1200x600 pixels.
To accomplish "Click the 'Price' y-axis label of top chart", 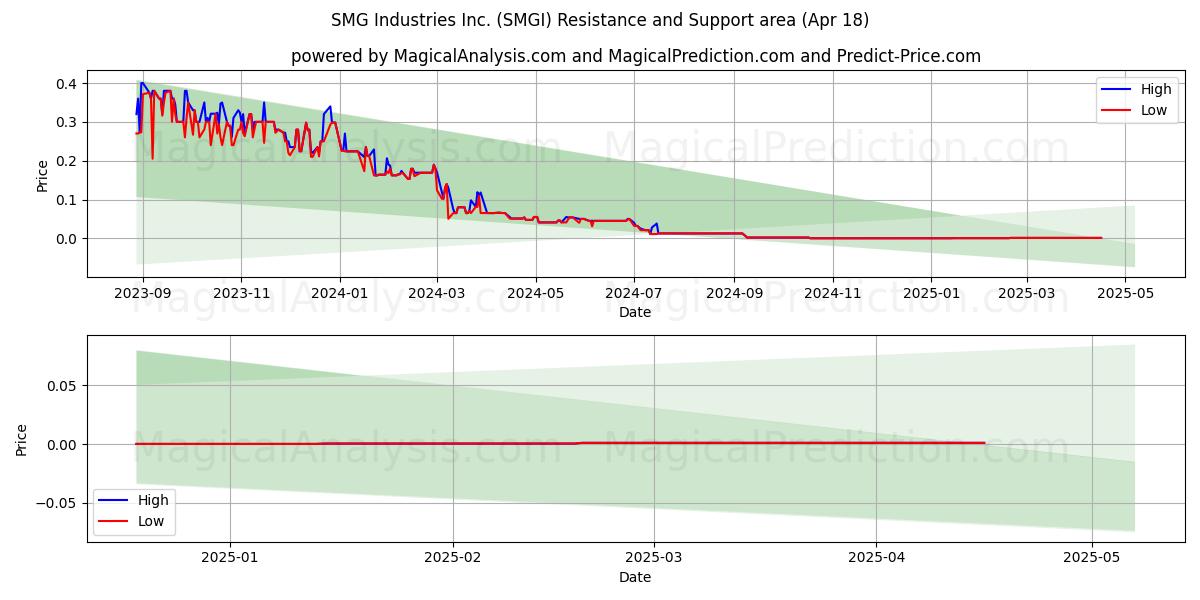I will (x=42, y=174).
